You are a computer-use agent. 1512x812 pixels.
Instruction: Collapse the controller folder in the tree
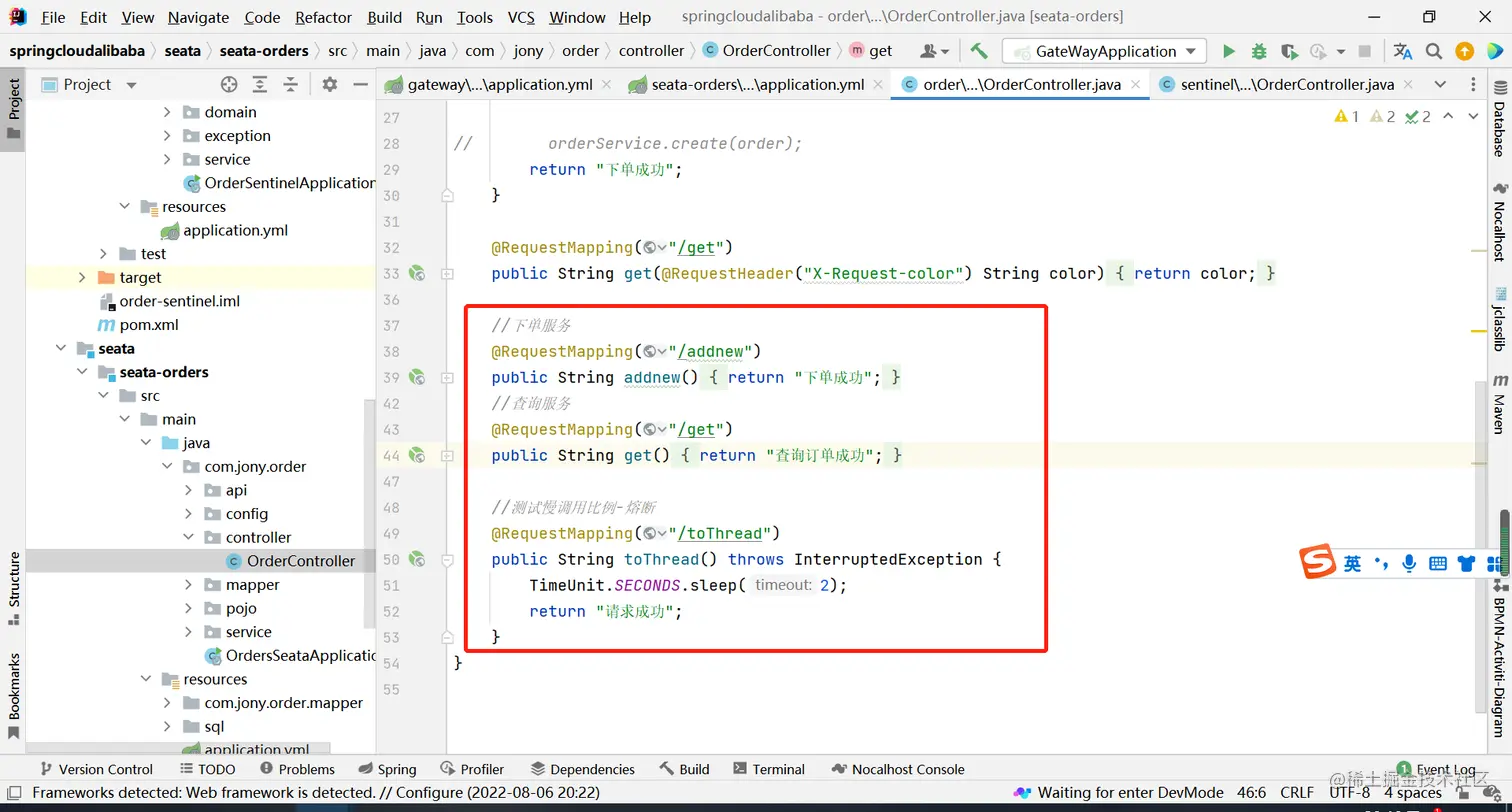point(189,537)
